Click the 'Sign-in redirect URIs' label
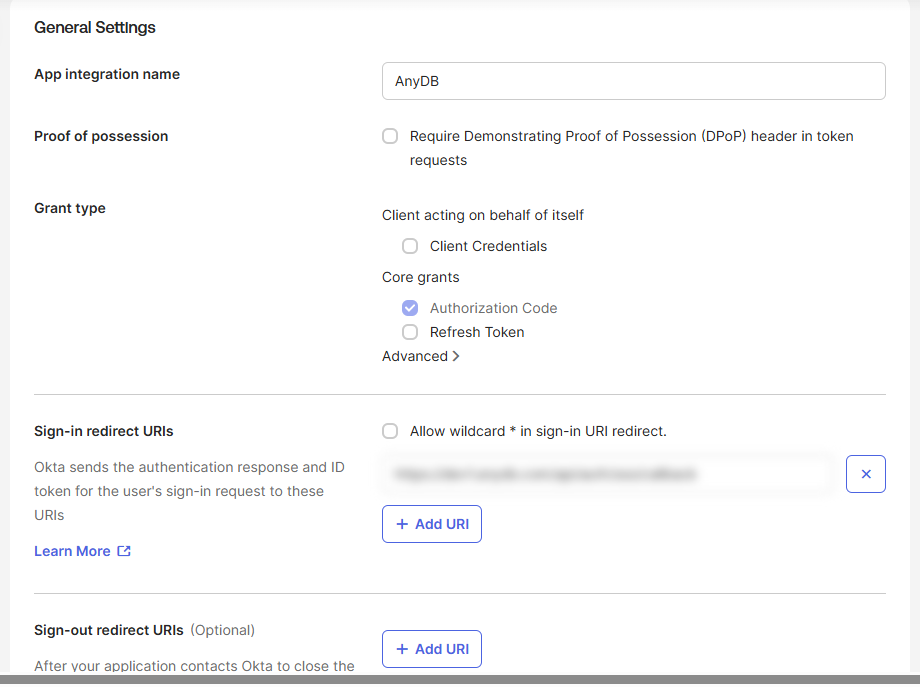This screenshot has width=920, height=687. pos(104,431)
